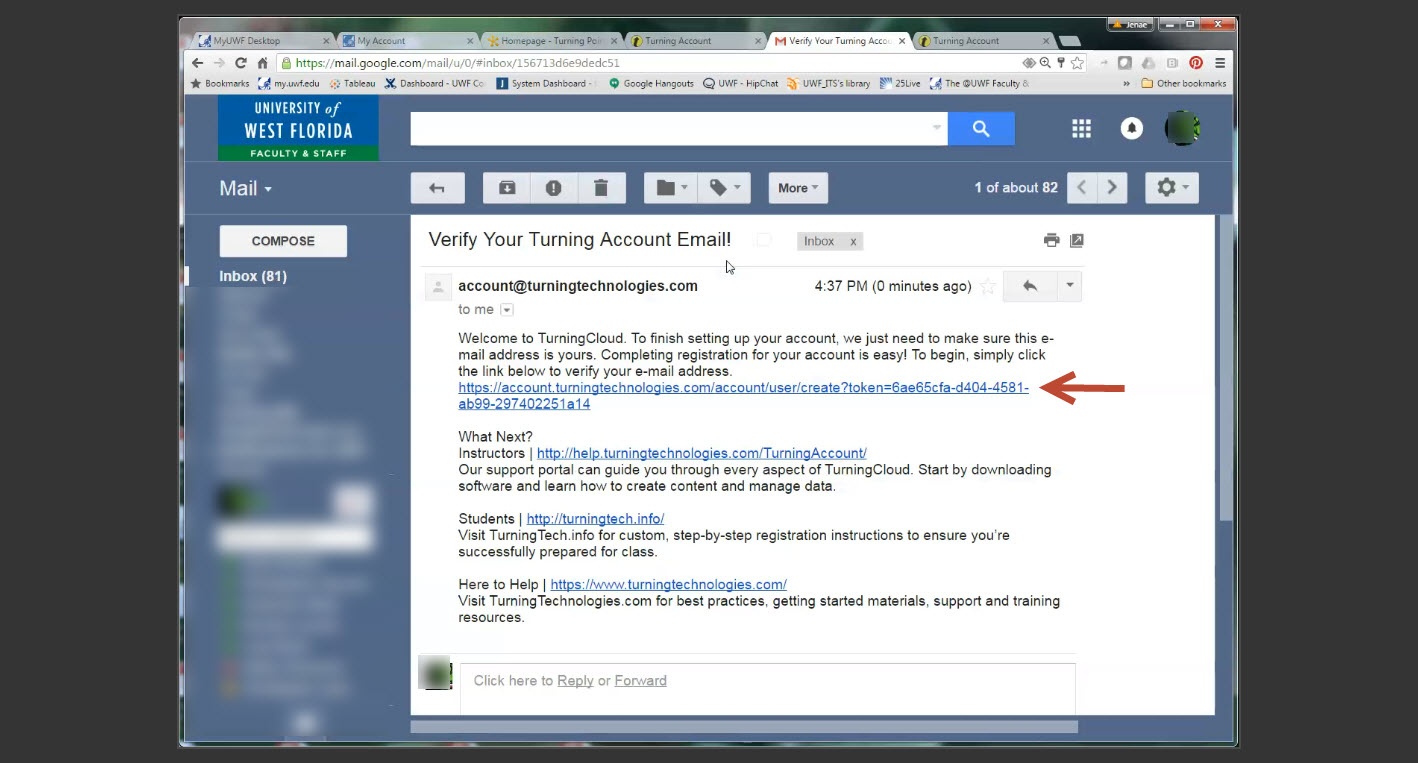The height and width of the screenshot is (763, 1418).
Task: Open the UWF_ITS's library bookmark
Action: click(829, 84)
